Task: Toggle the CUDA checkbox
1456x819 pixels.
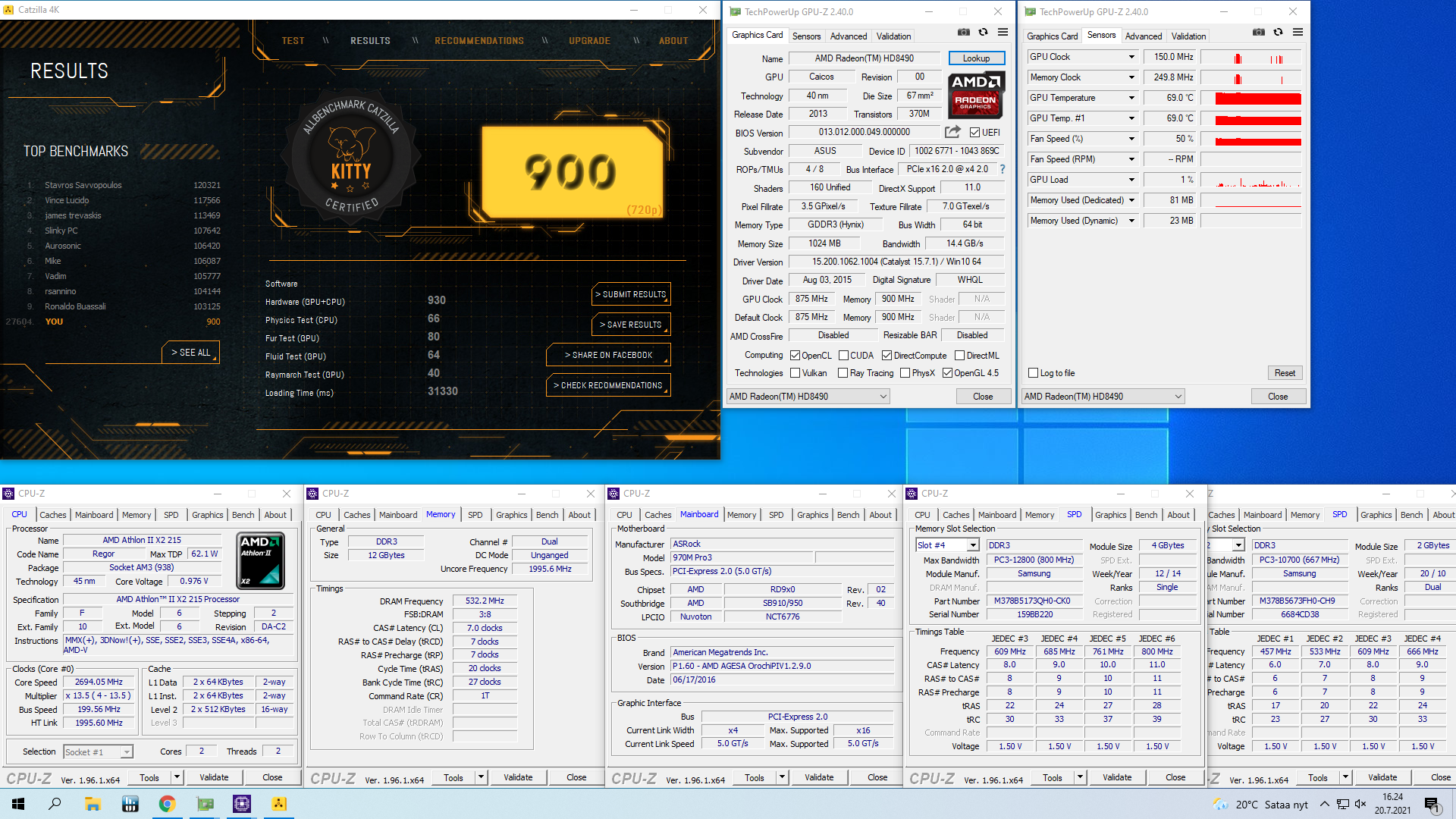Action: pyautogui.click(x=843, y=355)
